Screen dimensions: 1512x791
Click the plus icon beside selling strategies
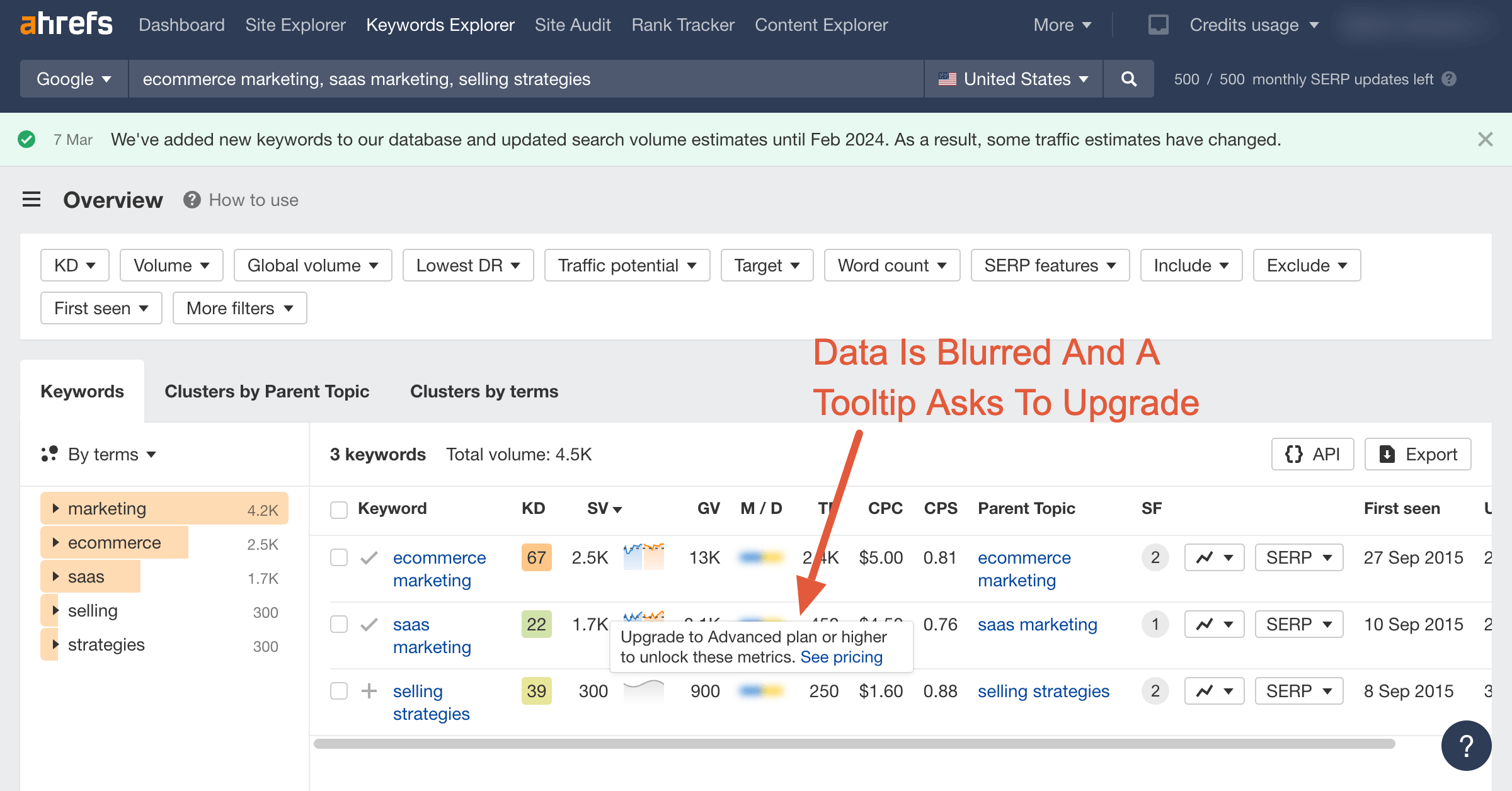coord(369,691)
